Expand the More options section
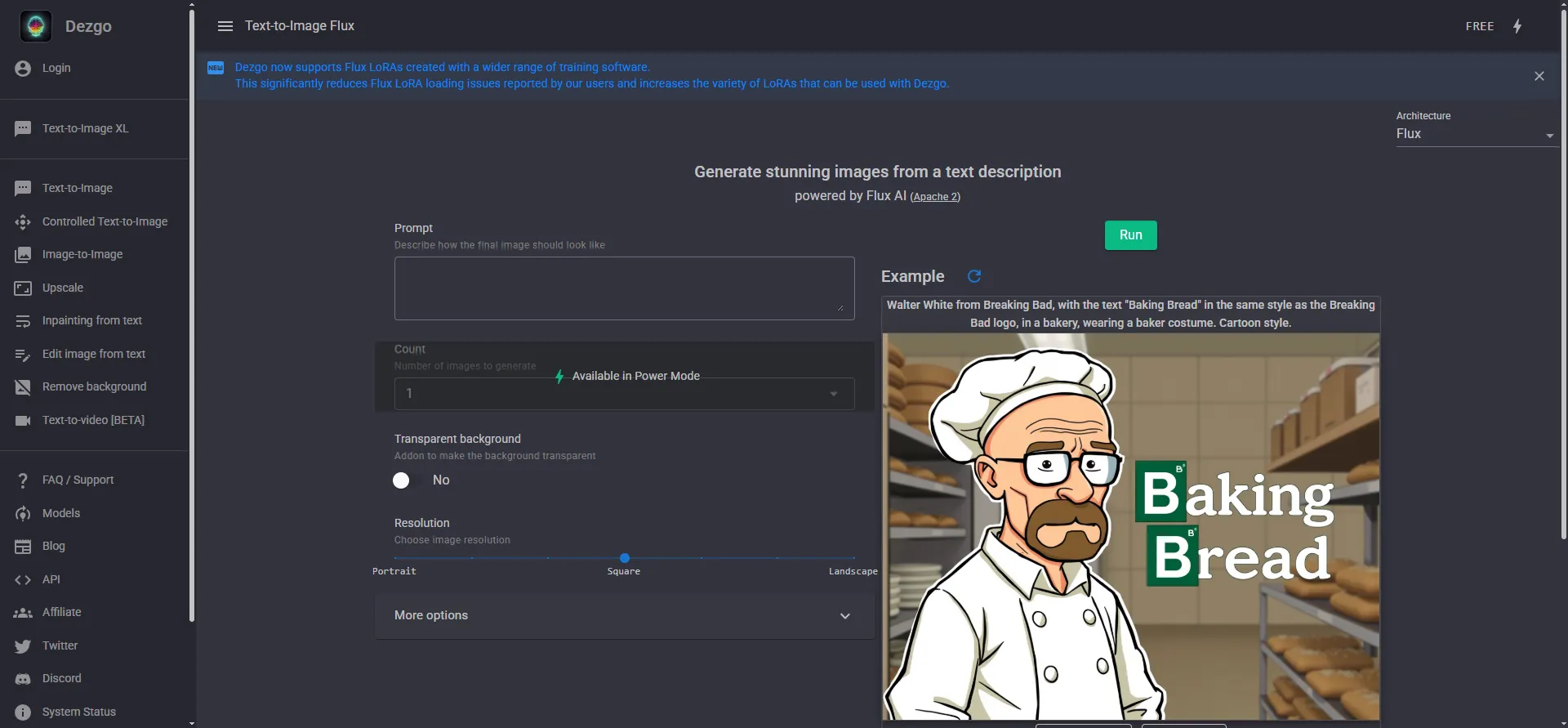The height and width of the screenshot is (728, 1568). point(624,615)
